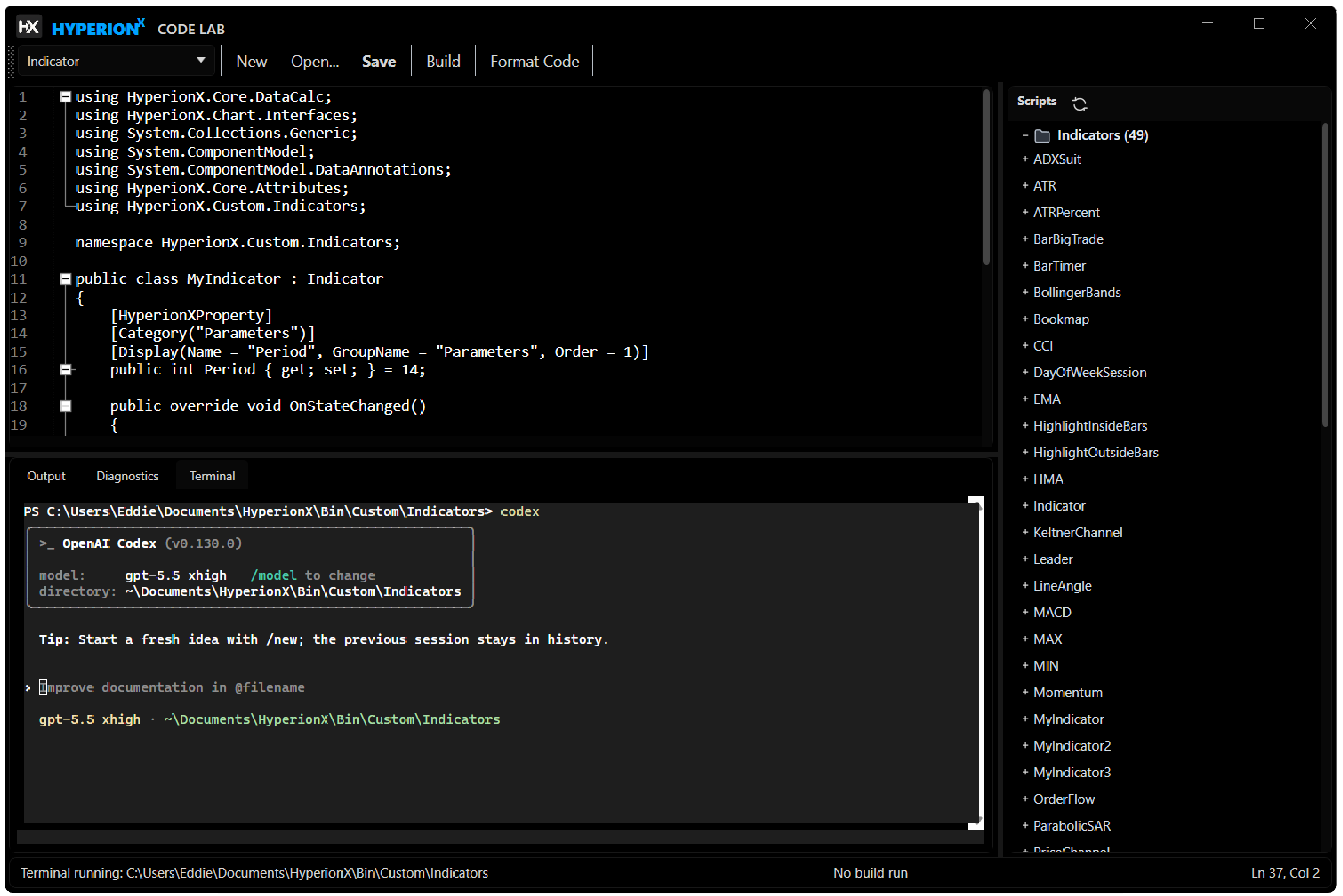The image size is (1343, 896).
Task: Select the MIN script
Action: pyautogui.click(x=1046, y=666)
